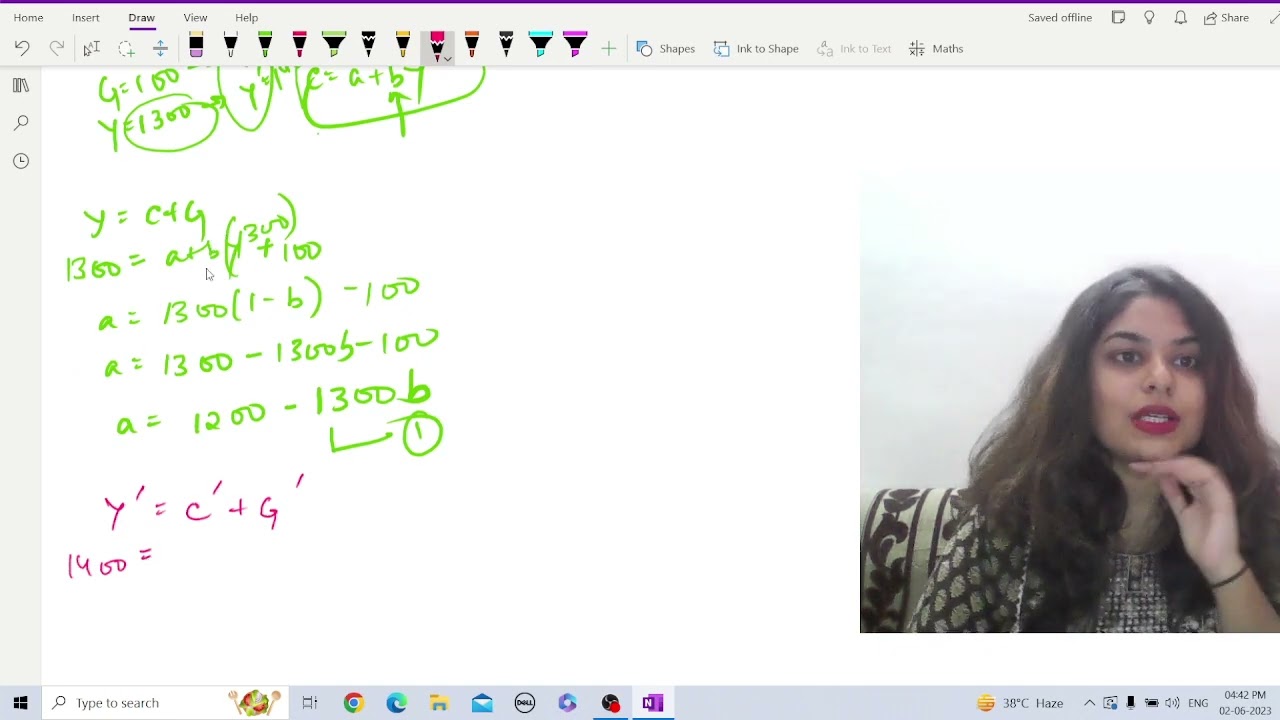Open the sidebar Search icon
This screenshot has width=1280, height=720.
[21, 123]
